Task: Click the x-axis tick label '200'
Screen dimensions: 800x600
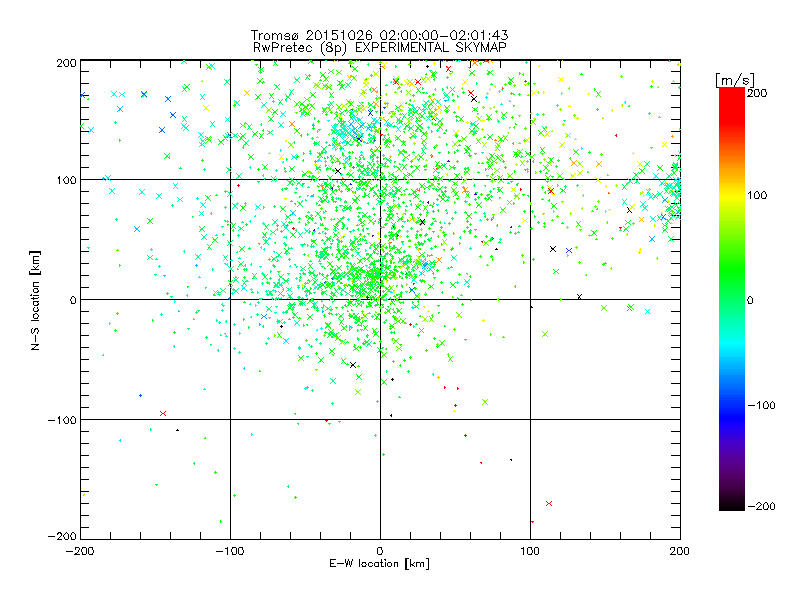Action: [680, 551]
